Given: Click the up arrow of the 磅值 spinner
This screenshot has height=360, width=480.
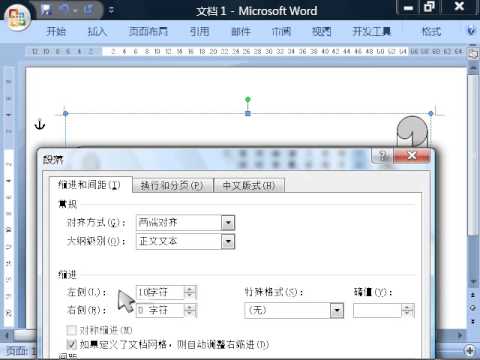Looking at the screenshot, I should (408, 307).
